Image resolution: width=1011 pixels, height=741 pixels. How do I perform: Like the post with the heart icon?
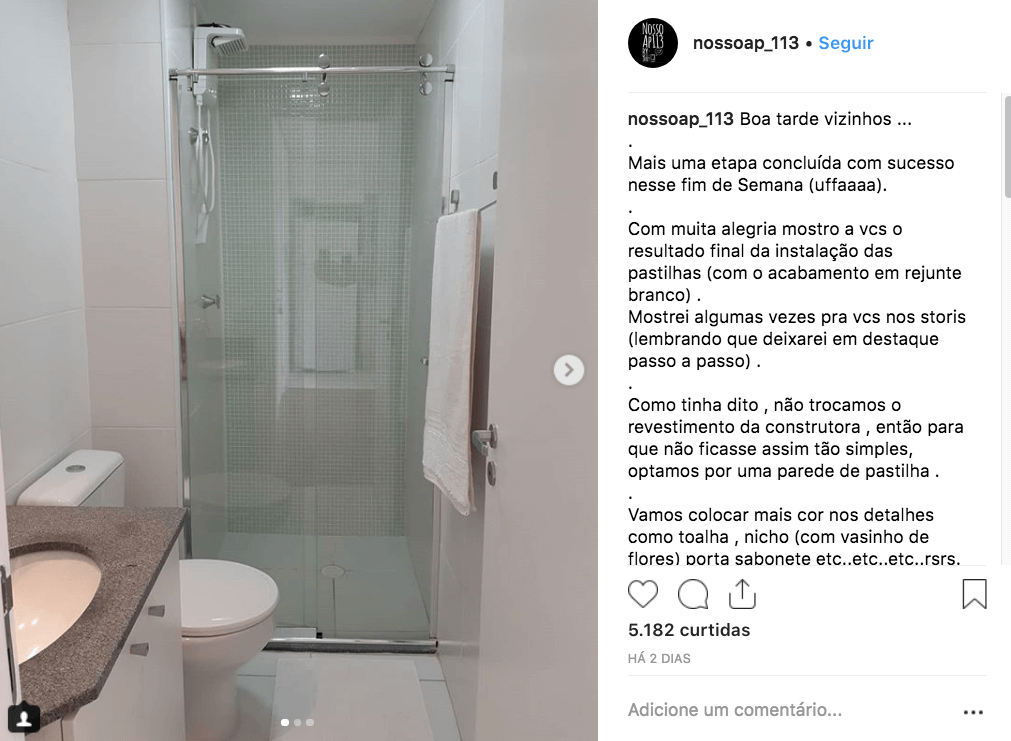pyautogui.click(x=643, y=594)
